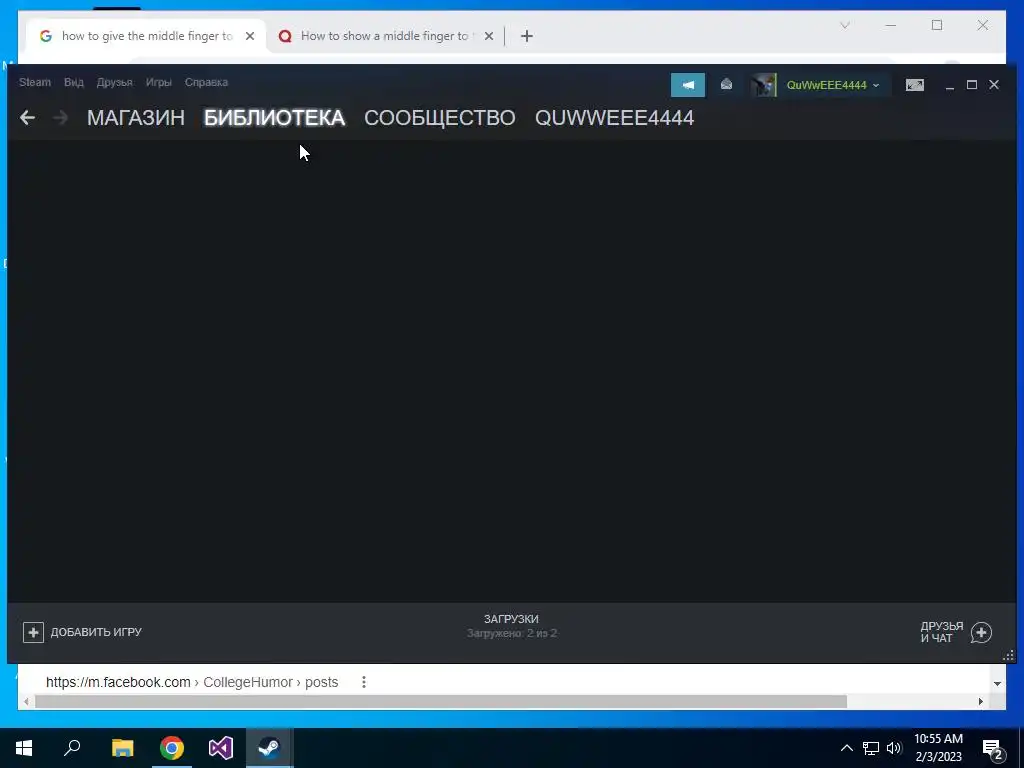
Task: Go to the МАГАЗИН tab
Action: click(136, 118)
